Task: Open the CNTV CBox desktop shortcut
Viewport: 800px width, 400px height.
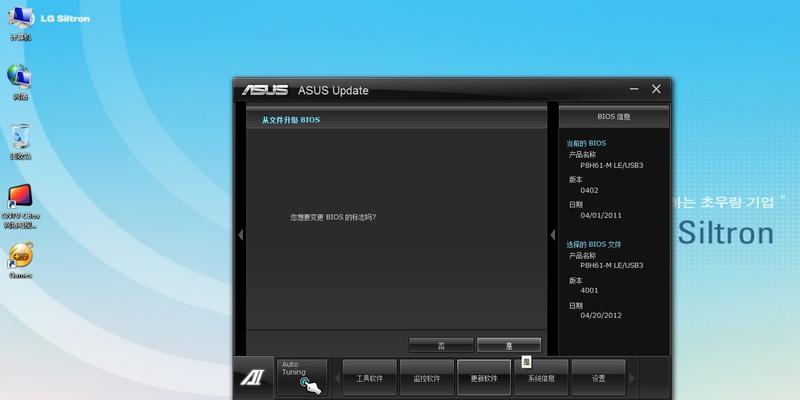Action: [x=20, y=206]
